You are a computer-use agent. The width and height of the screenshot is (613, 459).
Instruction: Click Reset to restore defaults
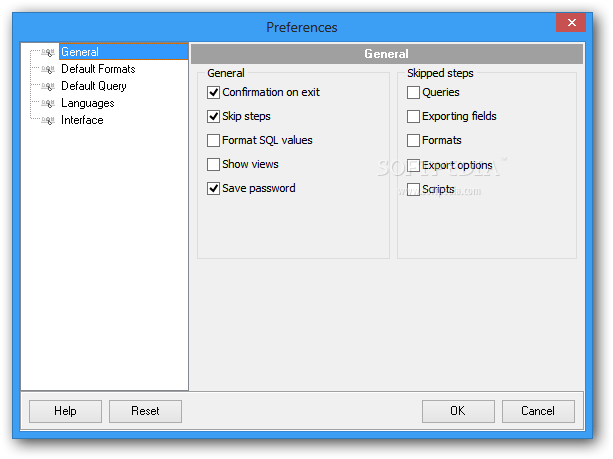(x=145, y=411)
